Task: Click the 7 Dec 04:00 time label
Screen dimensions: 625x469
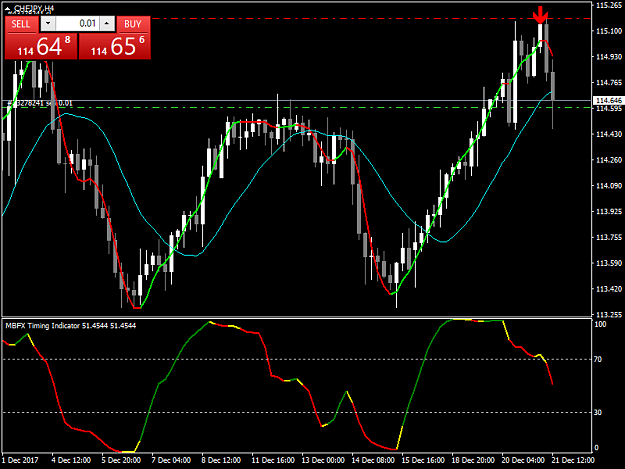Action: 171,460
